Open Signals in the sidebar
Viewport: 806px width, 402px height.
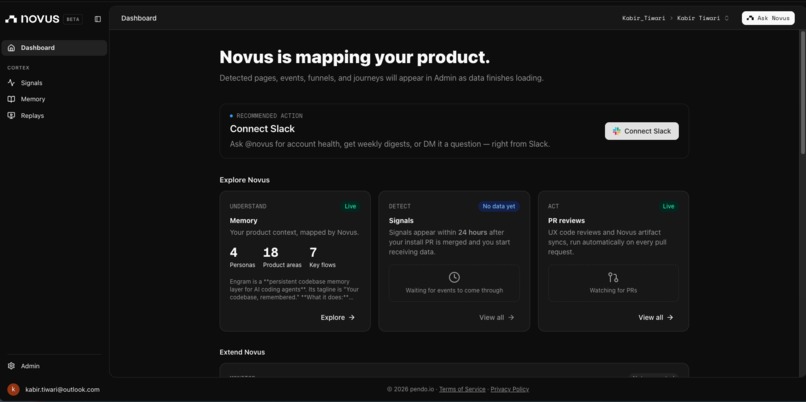point(54,83)
